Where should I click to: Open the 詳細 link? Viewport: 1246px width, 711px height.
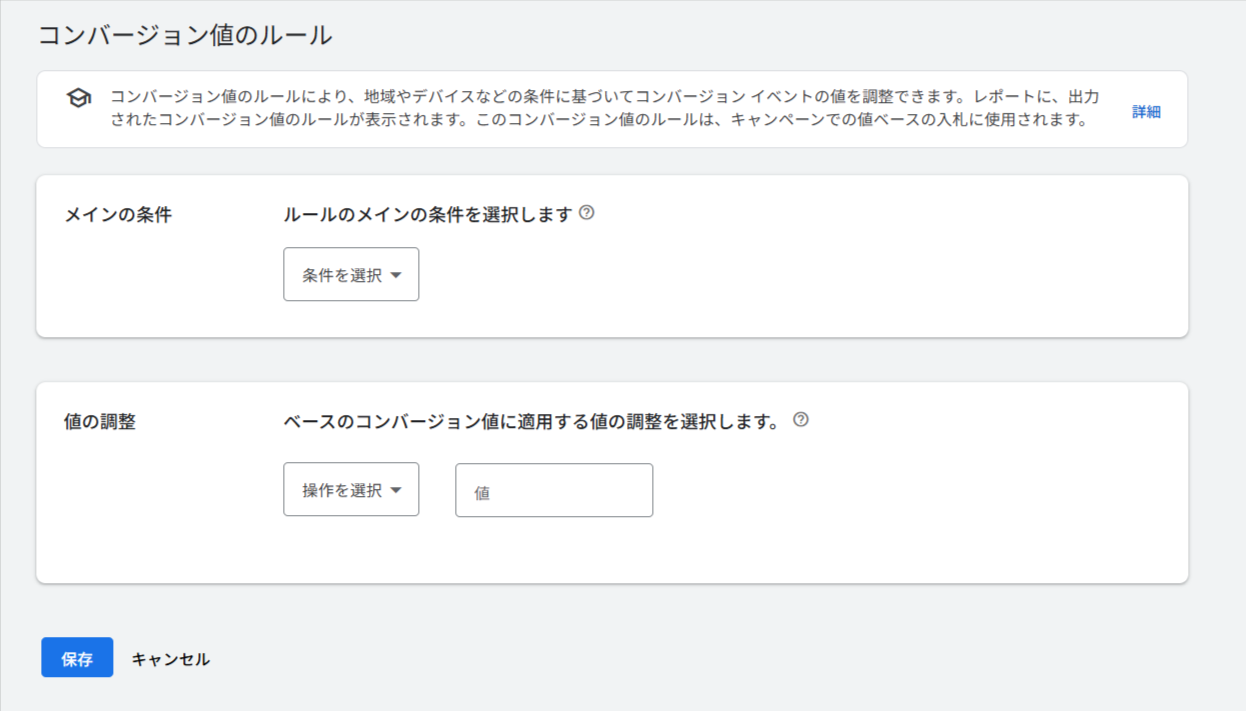(x=1146, y=112)
